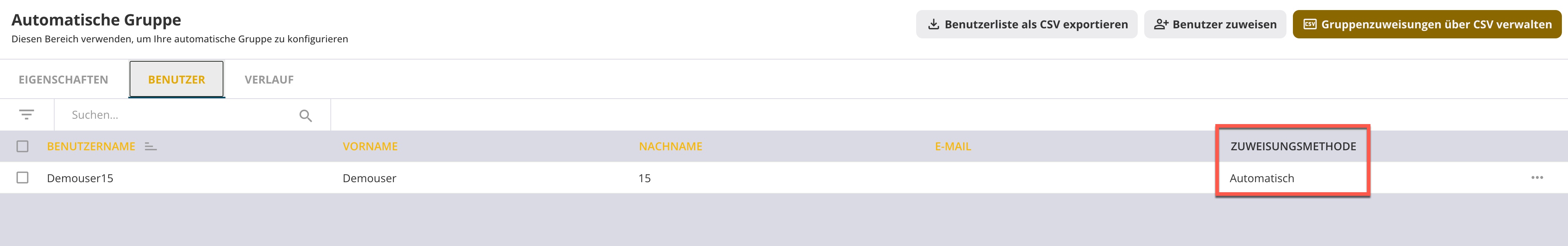Click the filter lines icon
Image resolution: width=1568 pixels, height=246 pixels.
(x=26, y=115)
